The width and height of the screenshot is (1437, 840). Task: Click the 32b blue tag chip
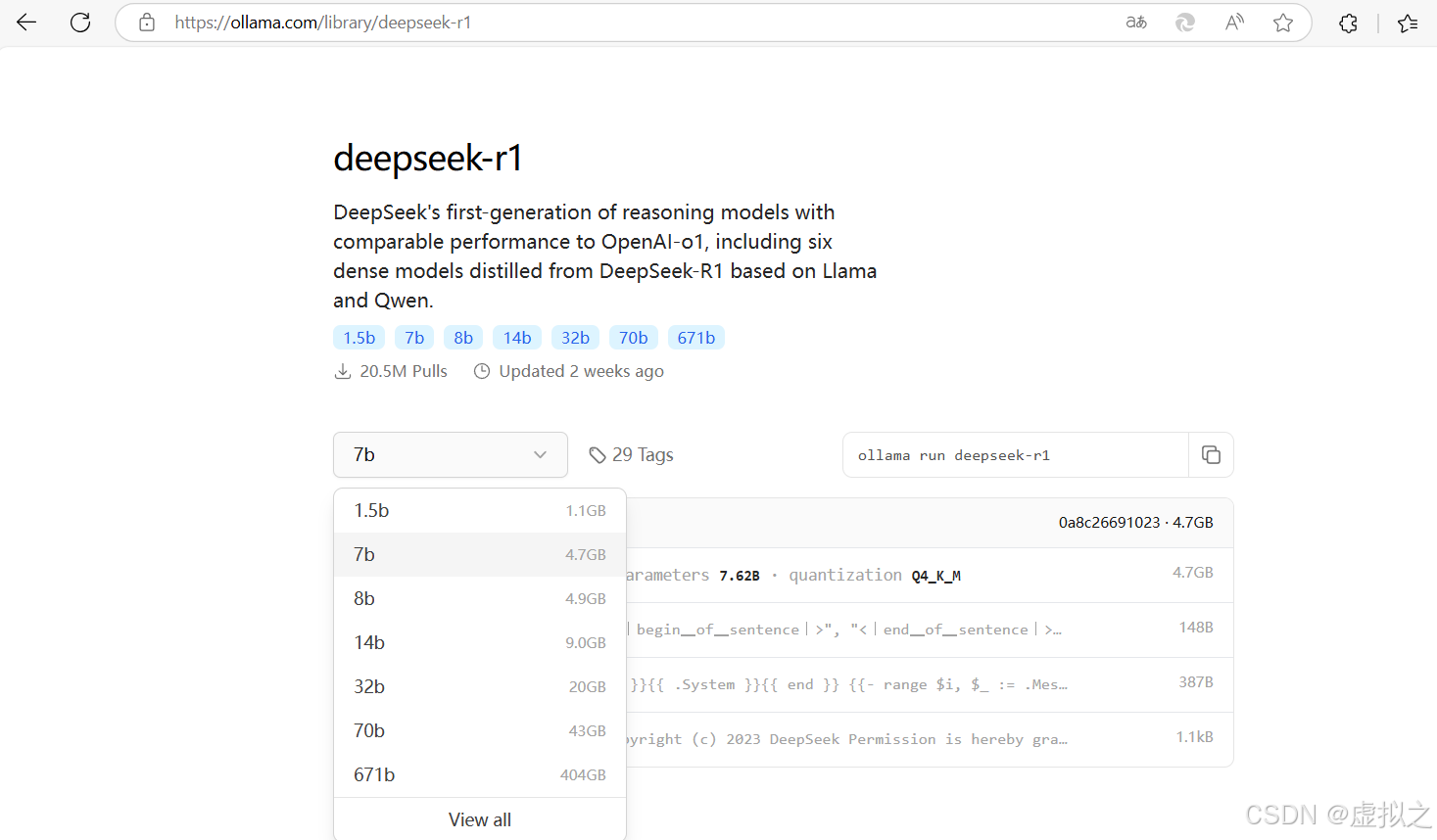576,338
